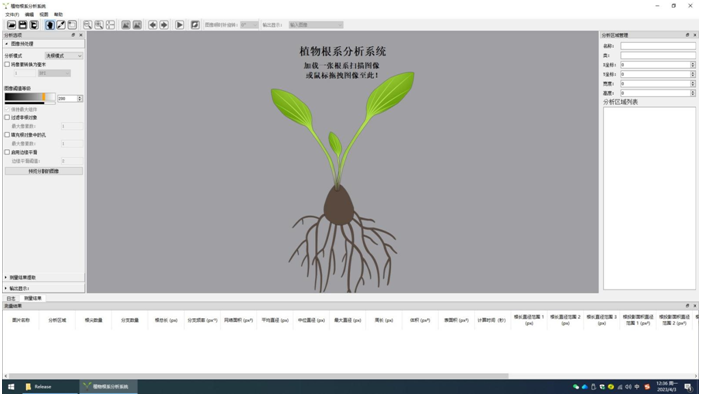Click the 图片名称 column header

click(x=21, y=320)
